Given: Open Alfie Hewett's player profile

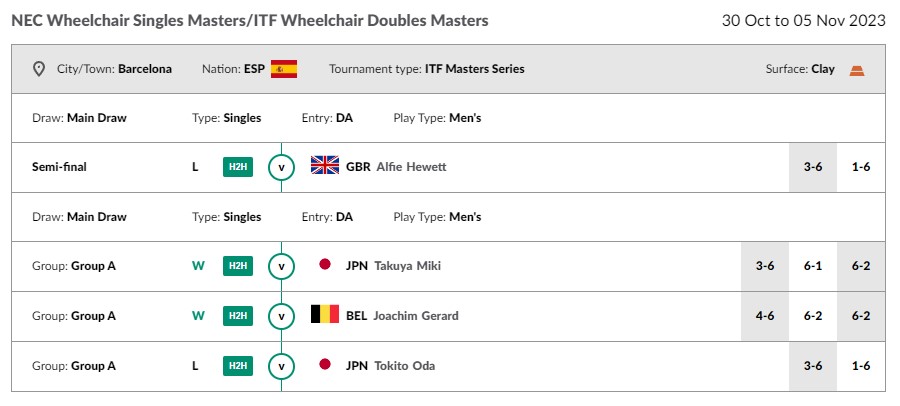Looking at the screenshot, I should click(x=412, y=167).
